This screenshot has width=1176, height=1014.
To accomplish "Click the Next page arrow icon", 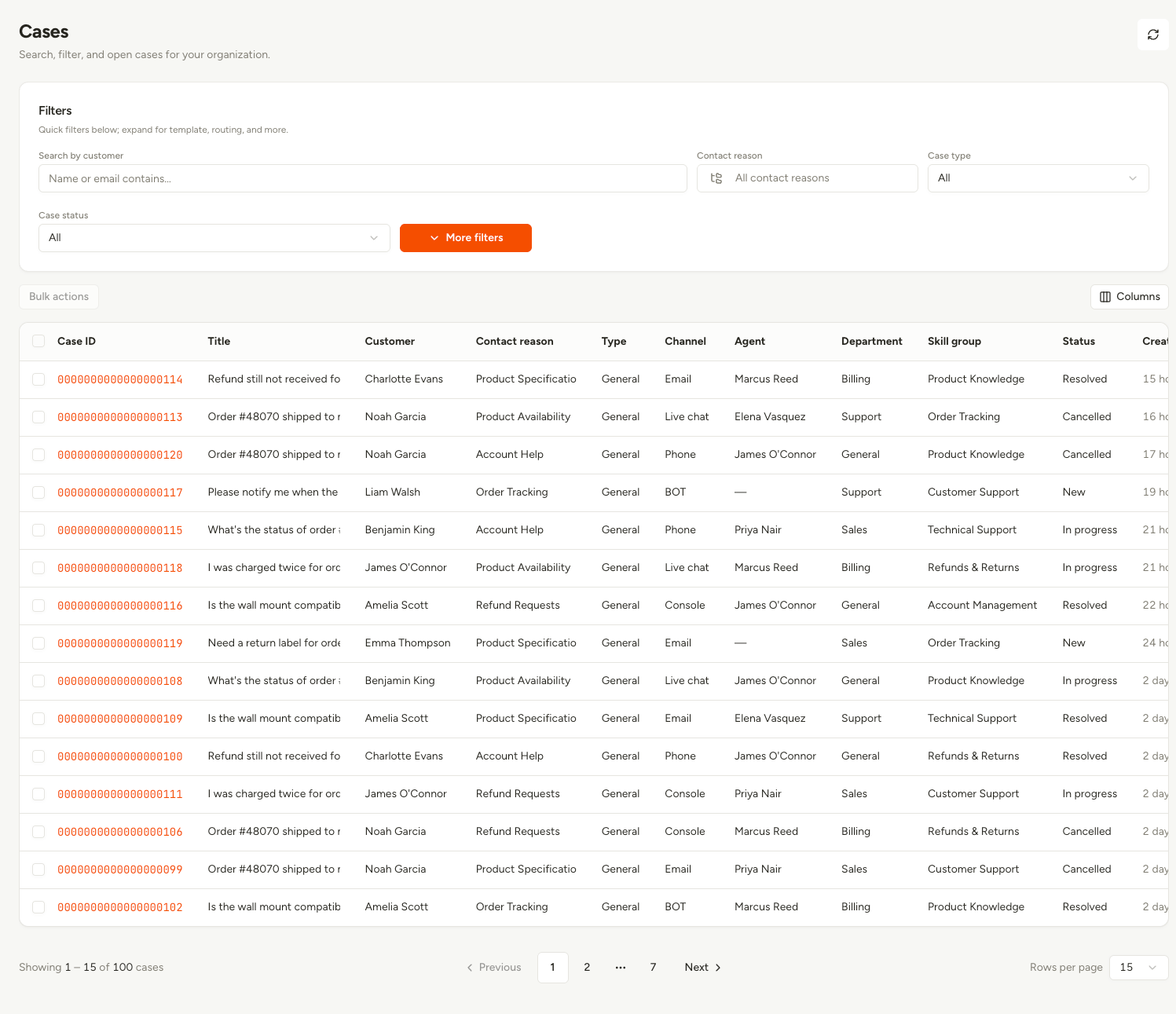I will 718,968.
